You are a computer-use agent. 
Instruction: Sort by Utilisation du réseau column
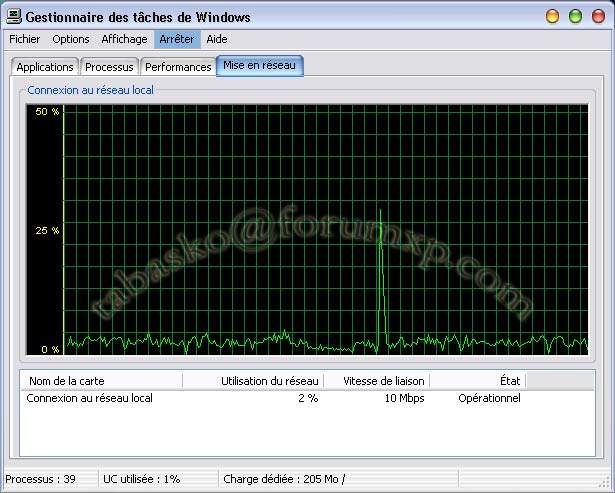pos(253,381)
